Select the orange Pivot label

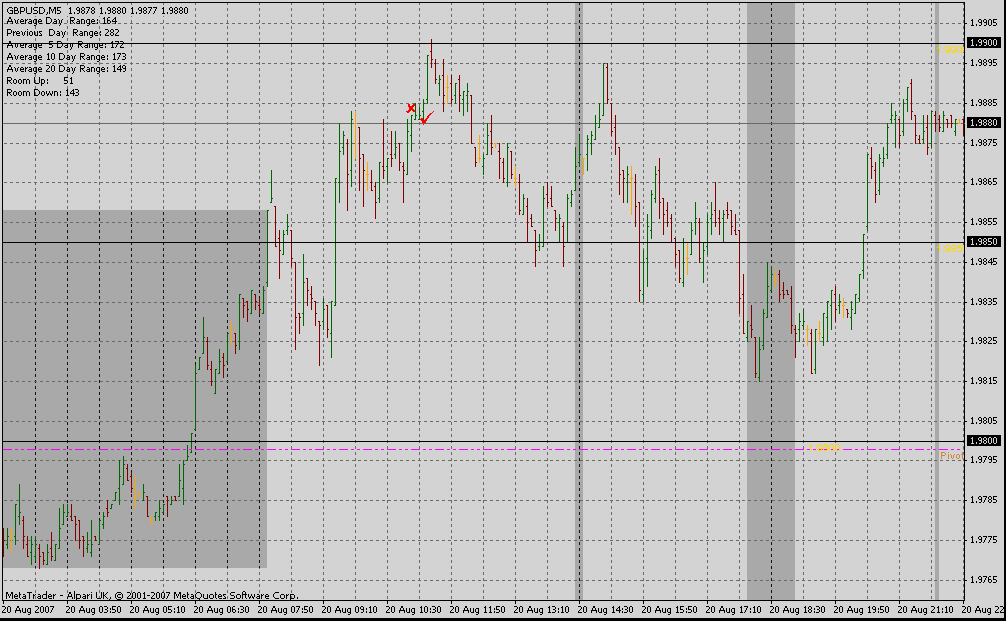point(951,456)
